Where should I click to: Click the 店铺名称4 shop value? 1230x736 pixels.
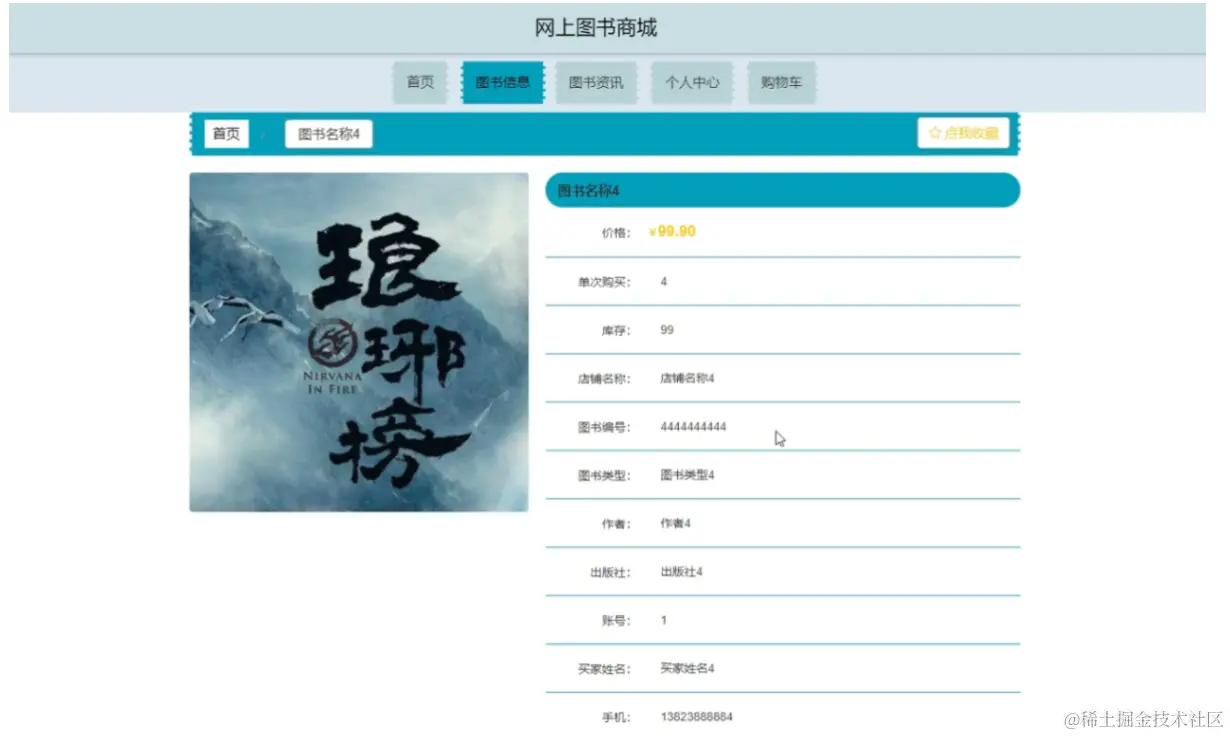687,378
